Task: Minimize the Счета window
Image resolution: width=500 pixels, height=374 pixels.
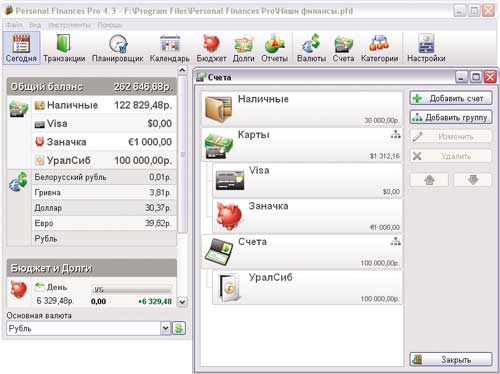Action: [461, 77]
